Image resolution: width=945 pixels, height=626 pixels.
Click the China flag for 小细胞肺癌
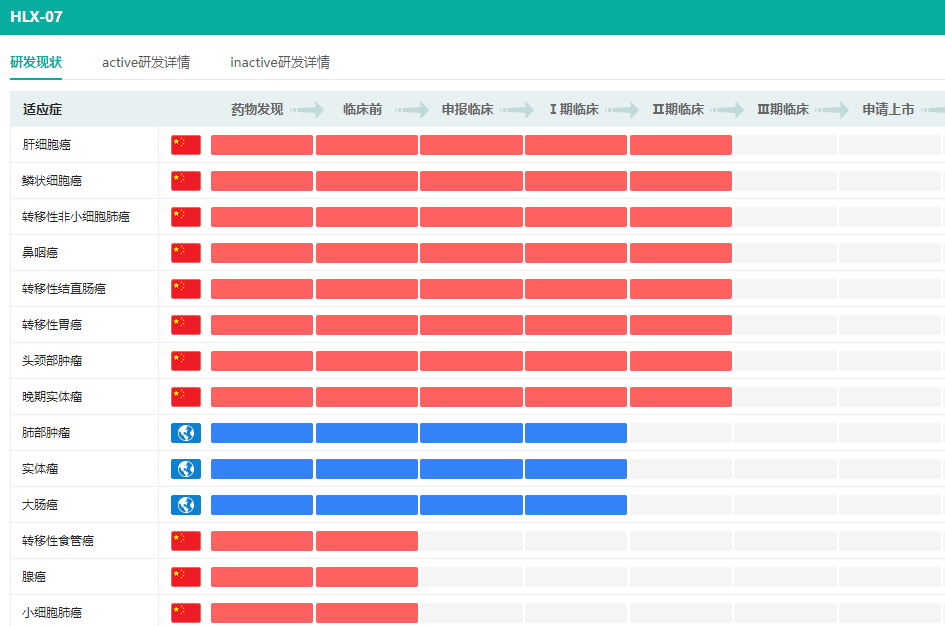[x=185, y=612]
